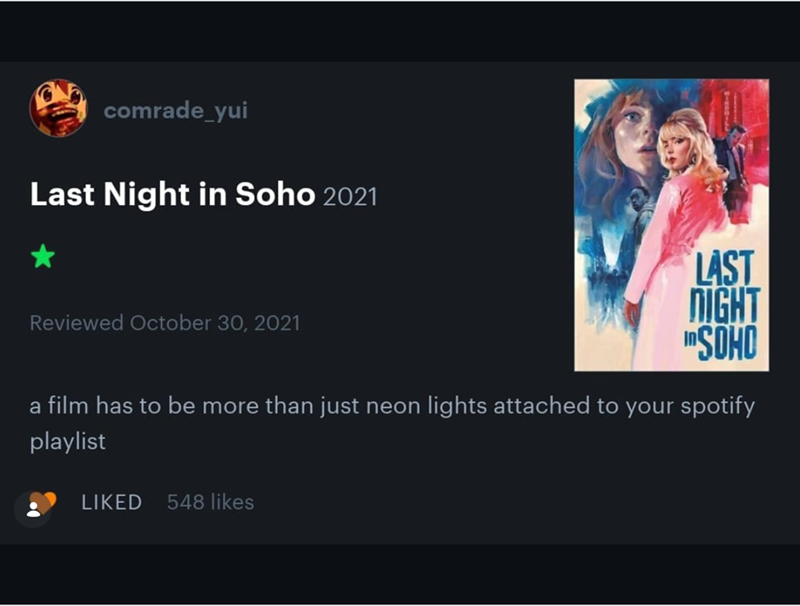This screenshot has width=800, height=606.
Task: Click the release year 2021
Action: (x=352, y=196)
